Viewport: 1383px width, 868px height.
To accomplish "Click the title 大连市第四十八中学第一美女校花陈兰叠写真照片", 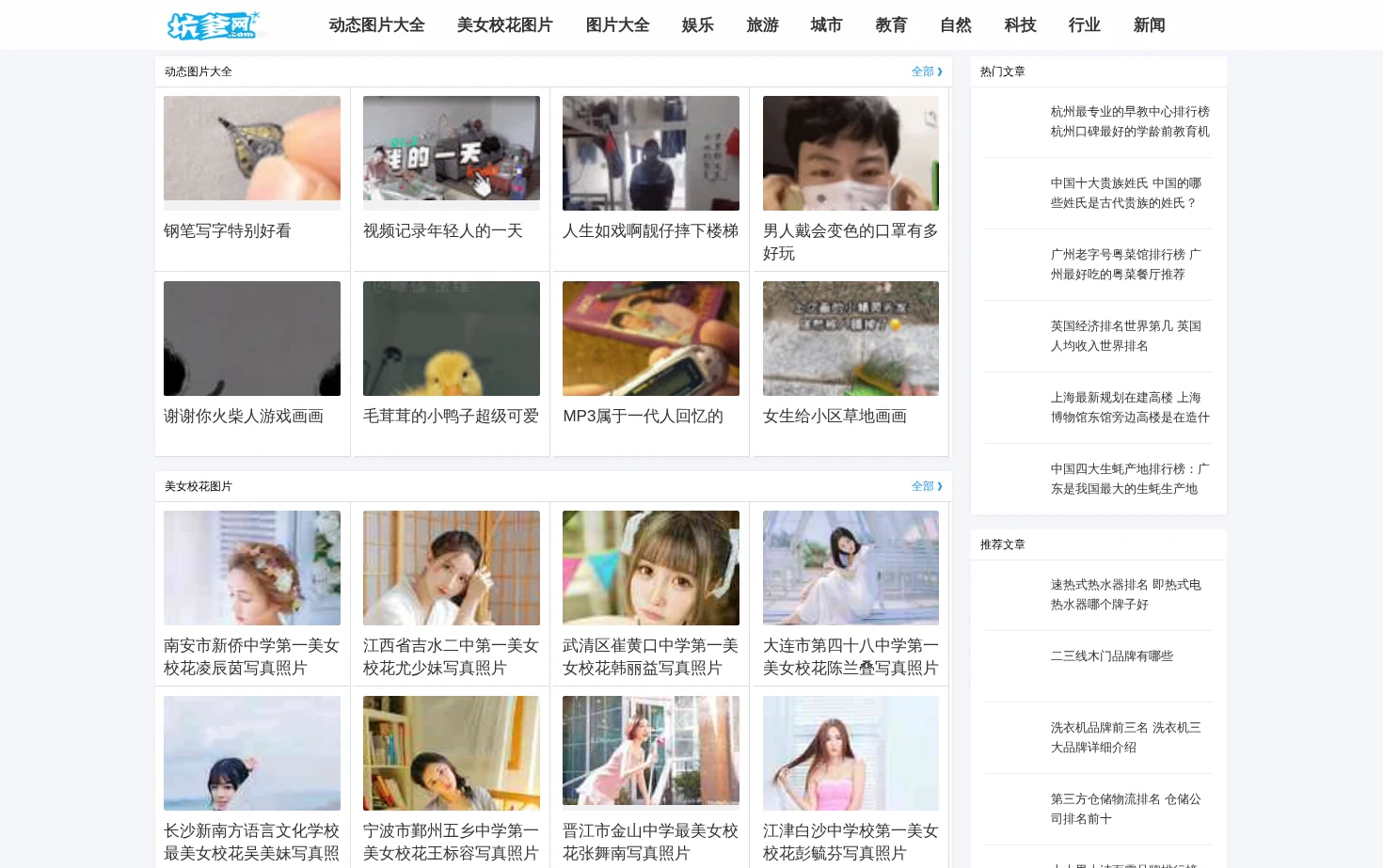I will [850, 656].
